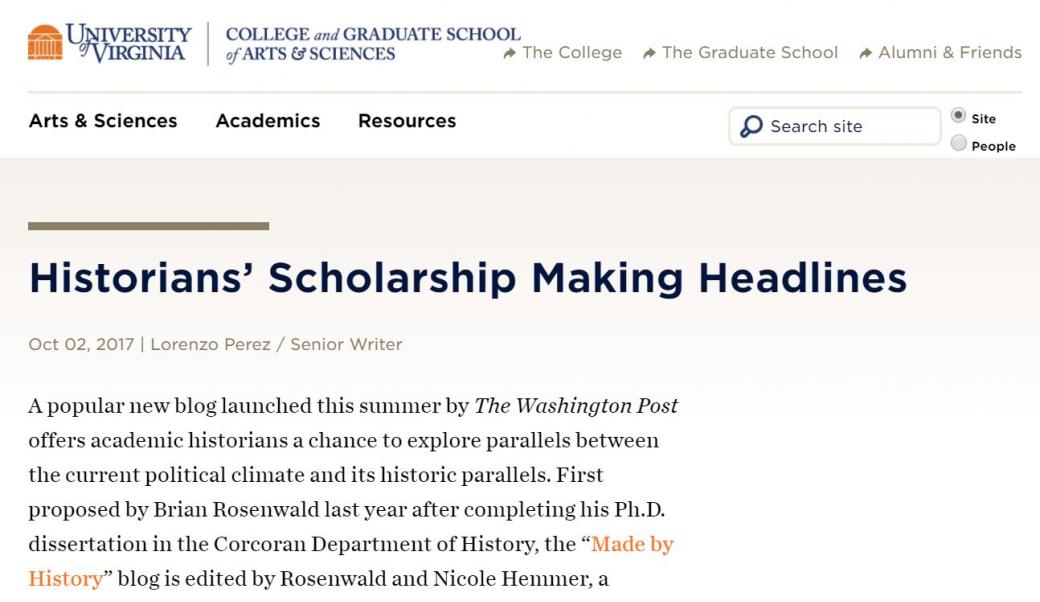Click the arrow icon beside The Graduate School

click(650, 53)
